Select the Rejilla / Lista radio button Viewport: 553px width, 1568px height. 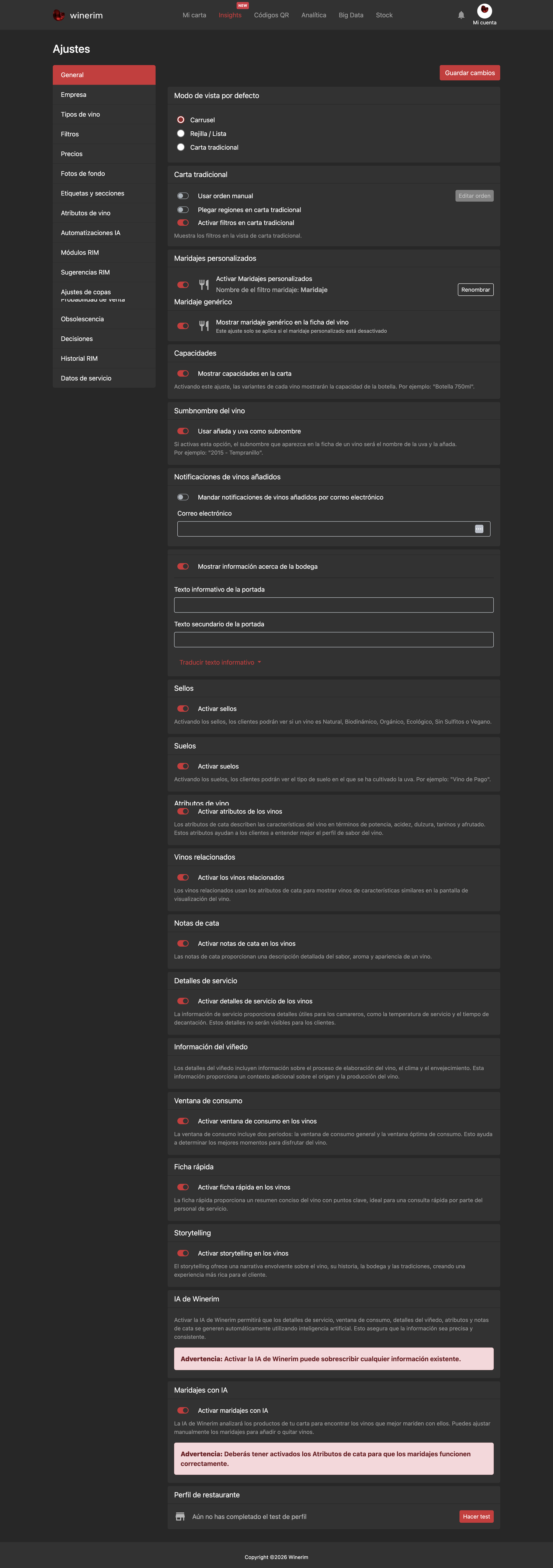pos(181,133)
